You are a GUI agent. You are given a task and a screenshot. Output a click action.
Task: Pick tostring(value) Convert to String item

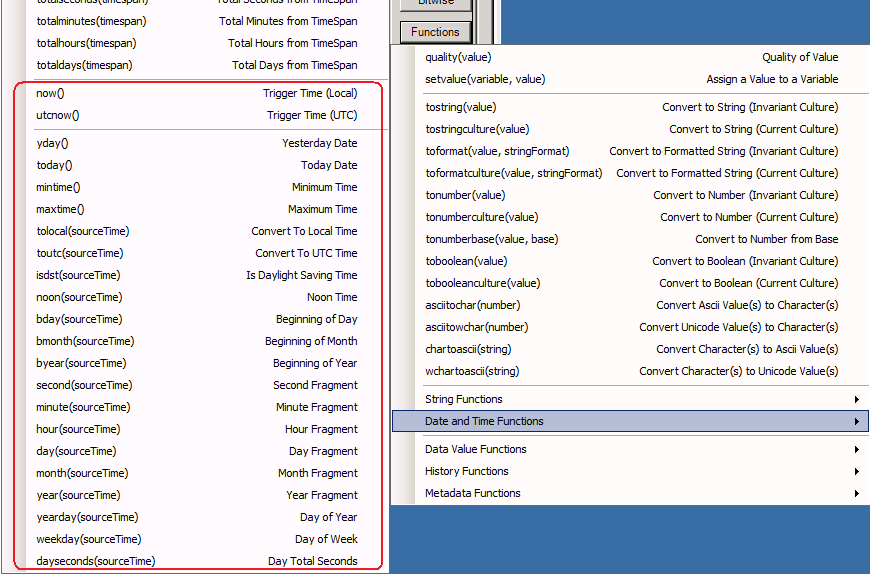pyautogui.click(x=630, y=107)
